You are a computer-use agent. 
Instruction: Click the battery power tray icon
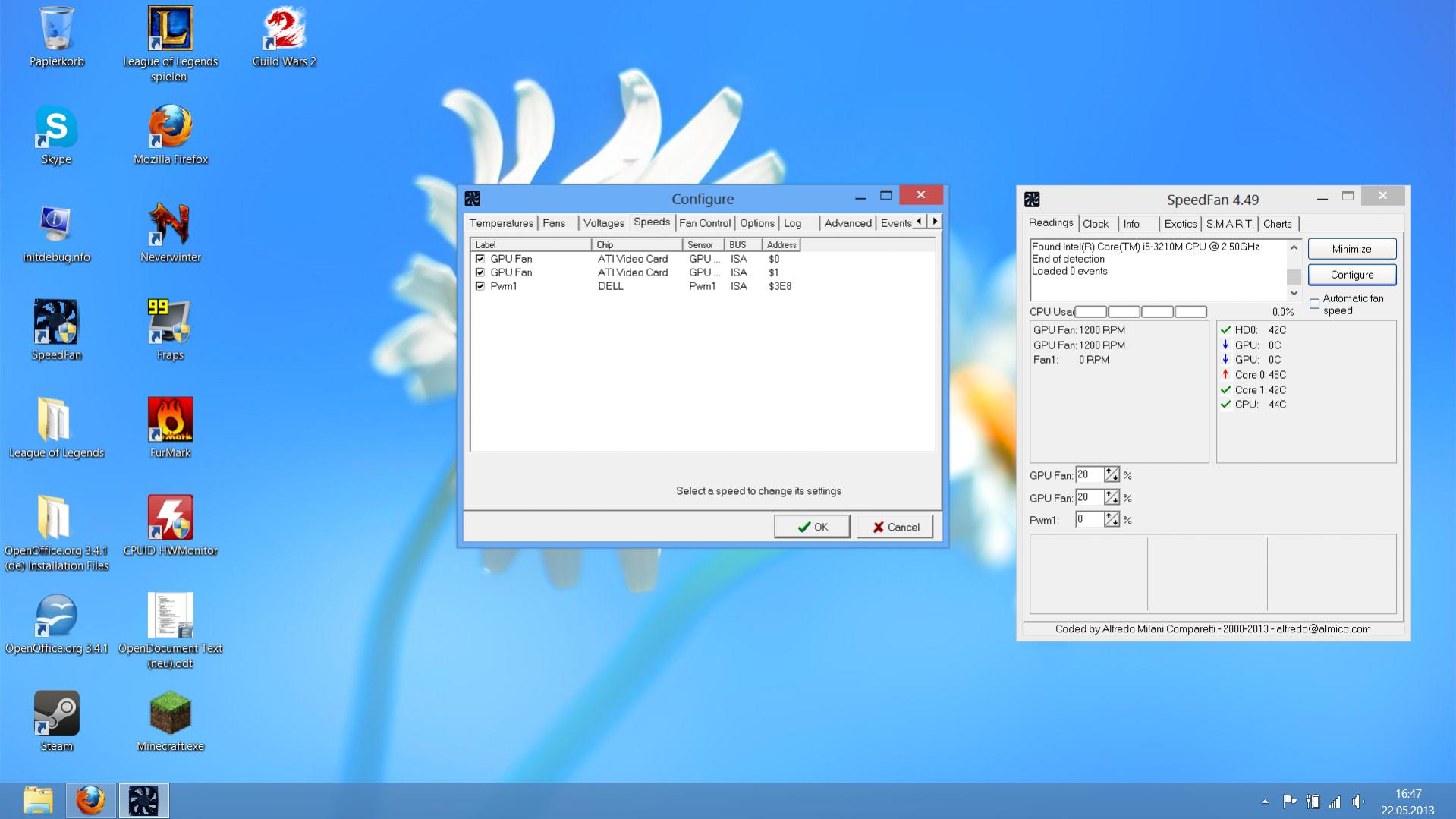pos(1313,802)
